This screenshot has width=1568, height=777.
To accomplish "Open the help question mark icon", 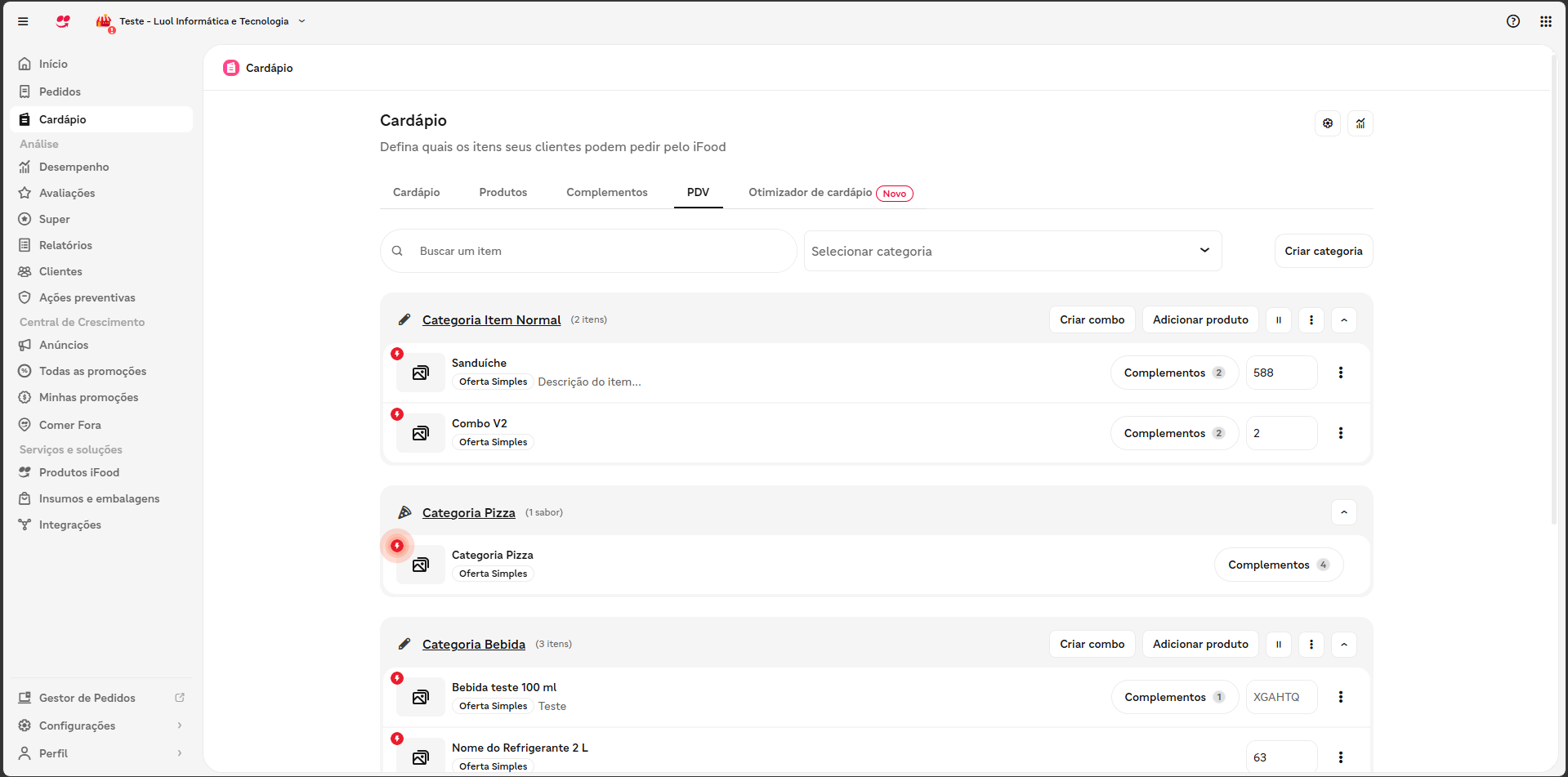I will coord(1513,21).
